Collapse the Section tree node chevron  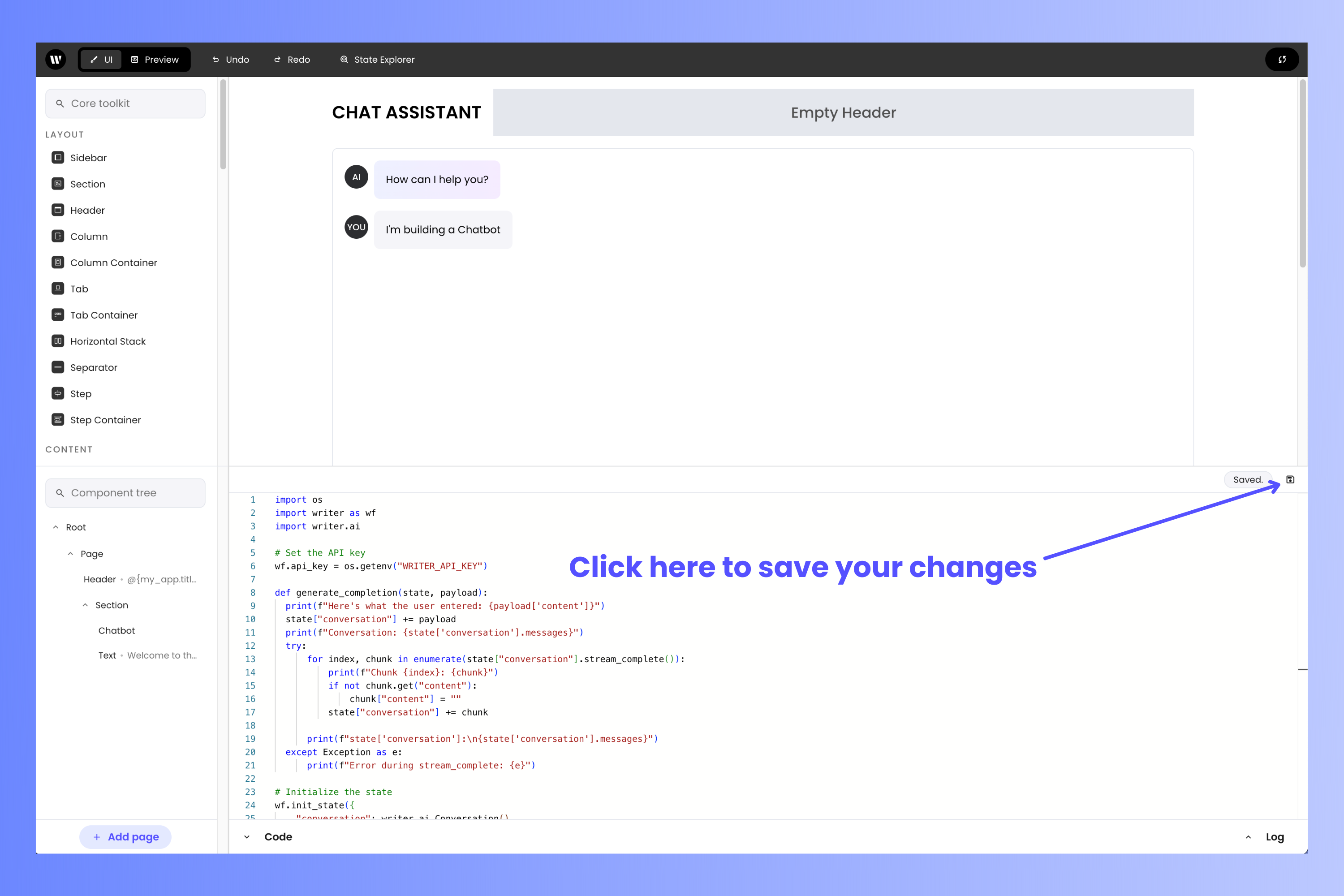pyautogui.click(x=85, y=605)
